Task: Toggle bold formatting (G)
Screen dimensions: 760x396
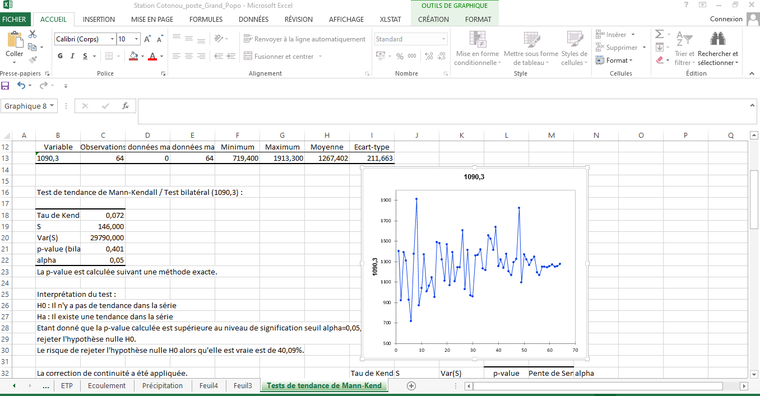Action: (60, 56)
